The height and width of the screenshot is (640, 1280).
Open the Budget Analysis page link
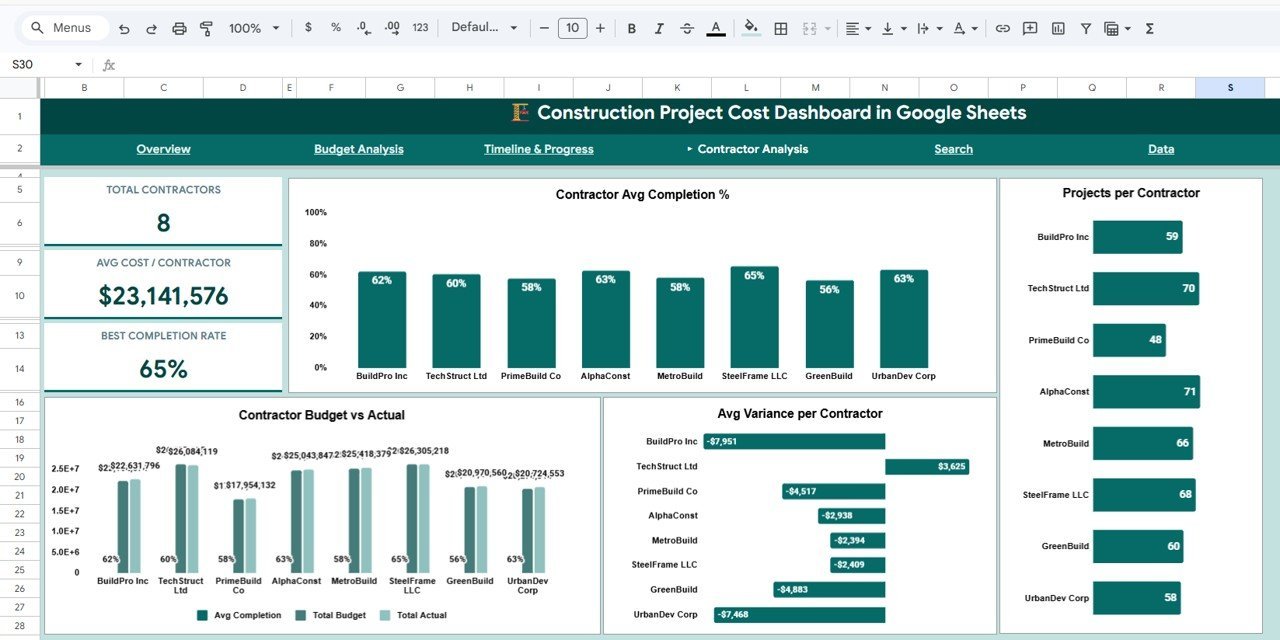coord(359,148)
